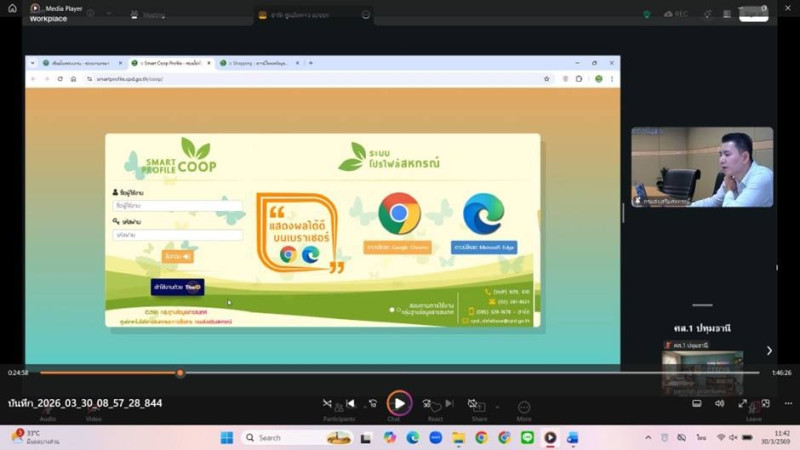Toggle the repeat mode icon
The width and height of the screenshot is (800, 450).
pyautogui.click(x=472, y=404)
